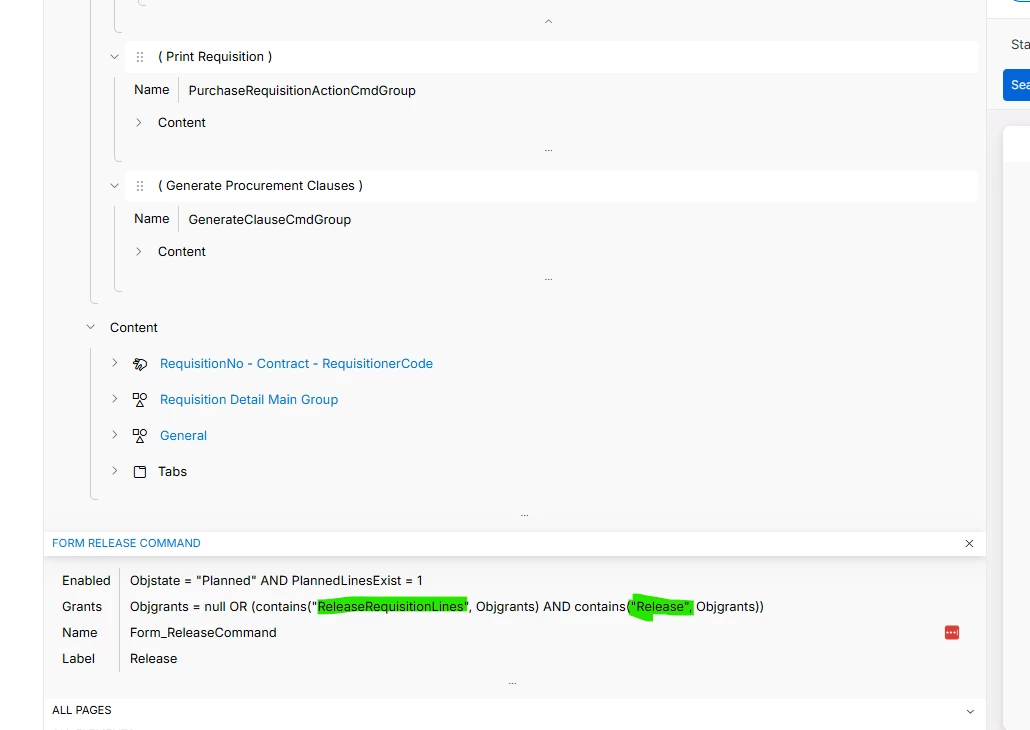Click the FORM RELEASE COMMAND panel title
This screenshot has height=730, width=1030.
tap(126, 543)
